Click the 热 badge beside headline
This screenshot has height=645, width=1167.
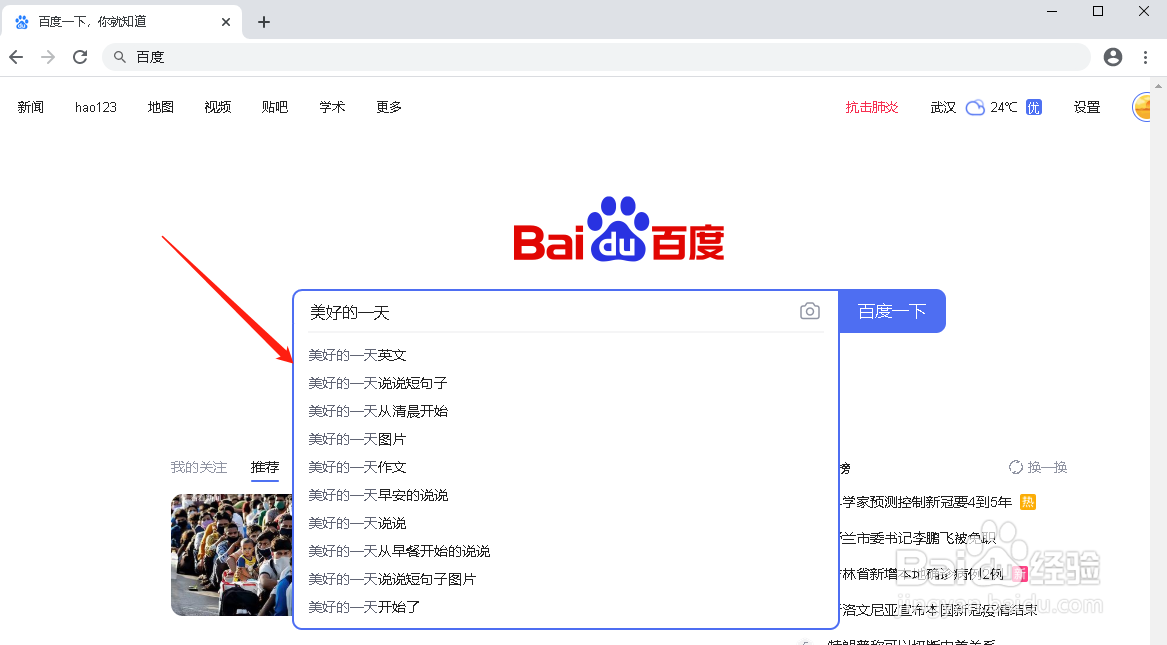pyautogui.click(x=1028, y=502)
